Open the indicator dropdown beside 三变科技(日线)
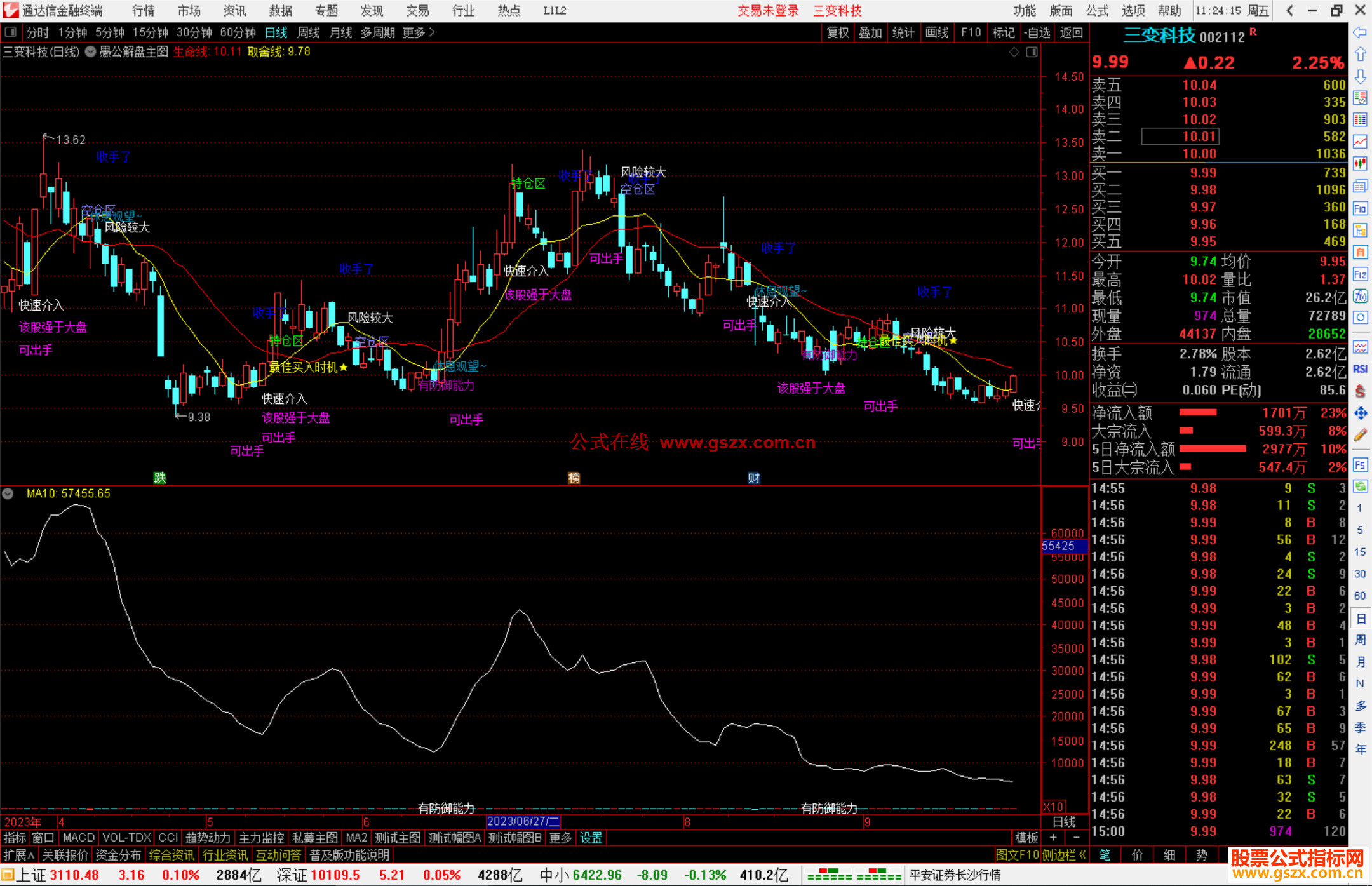 click(91, 52)
